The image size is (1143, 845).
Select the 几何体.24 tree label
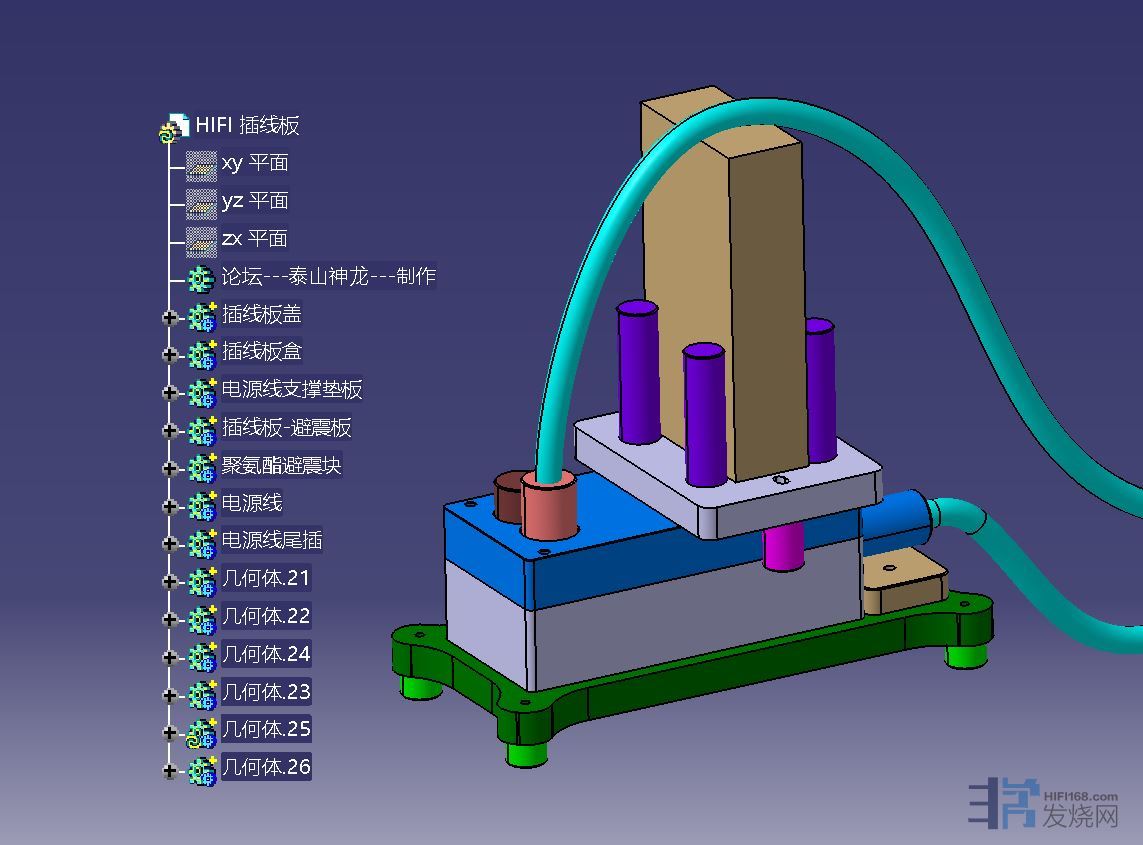266,654
